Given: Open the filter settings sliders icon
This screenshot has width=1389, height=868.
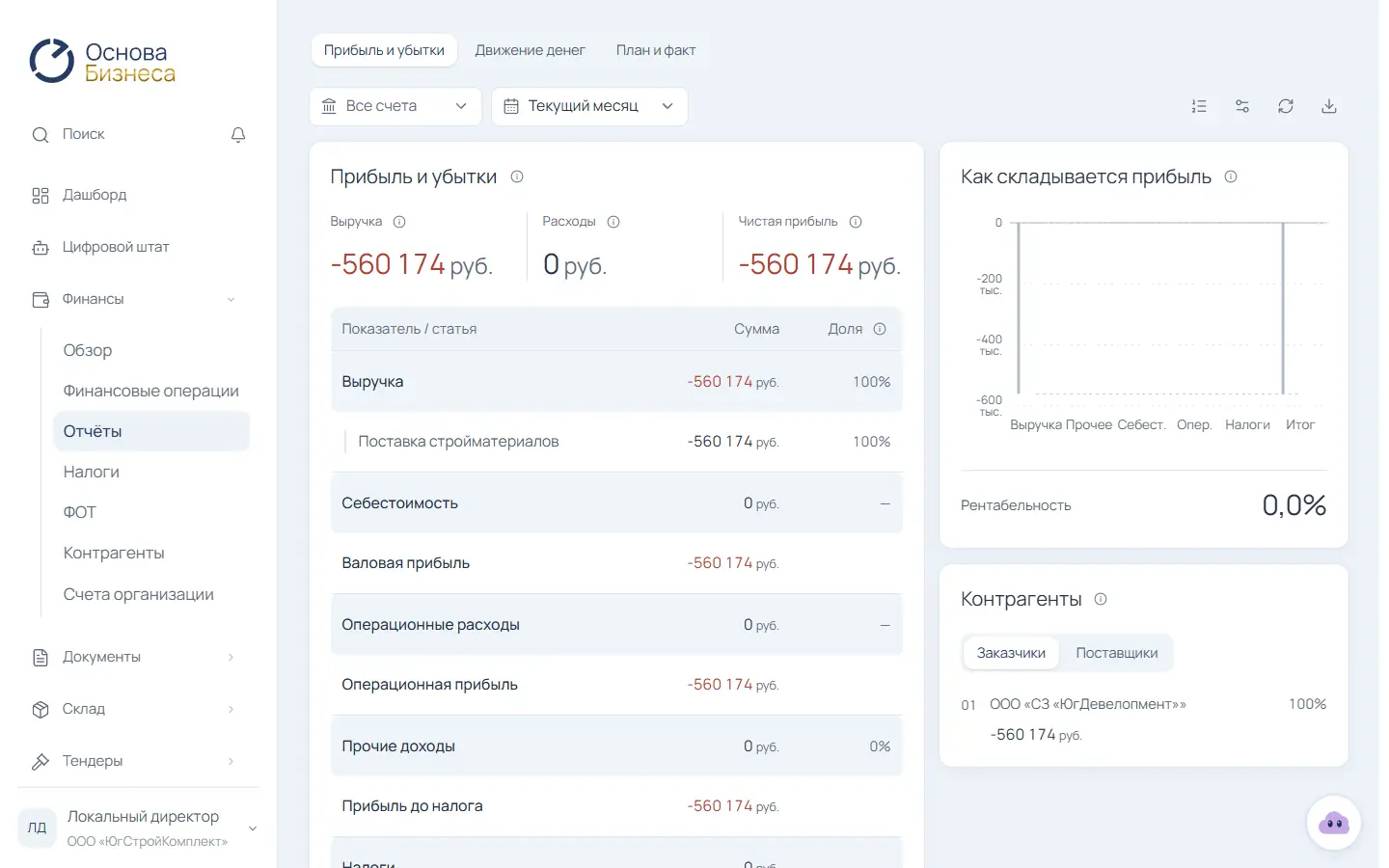Looking at the screenshot, I should [1242, 106].
